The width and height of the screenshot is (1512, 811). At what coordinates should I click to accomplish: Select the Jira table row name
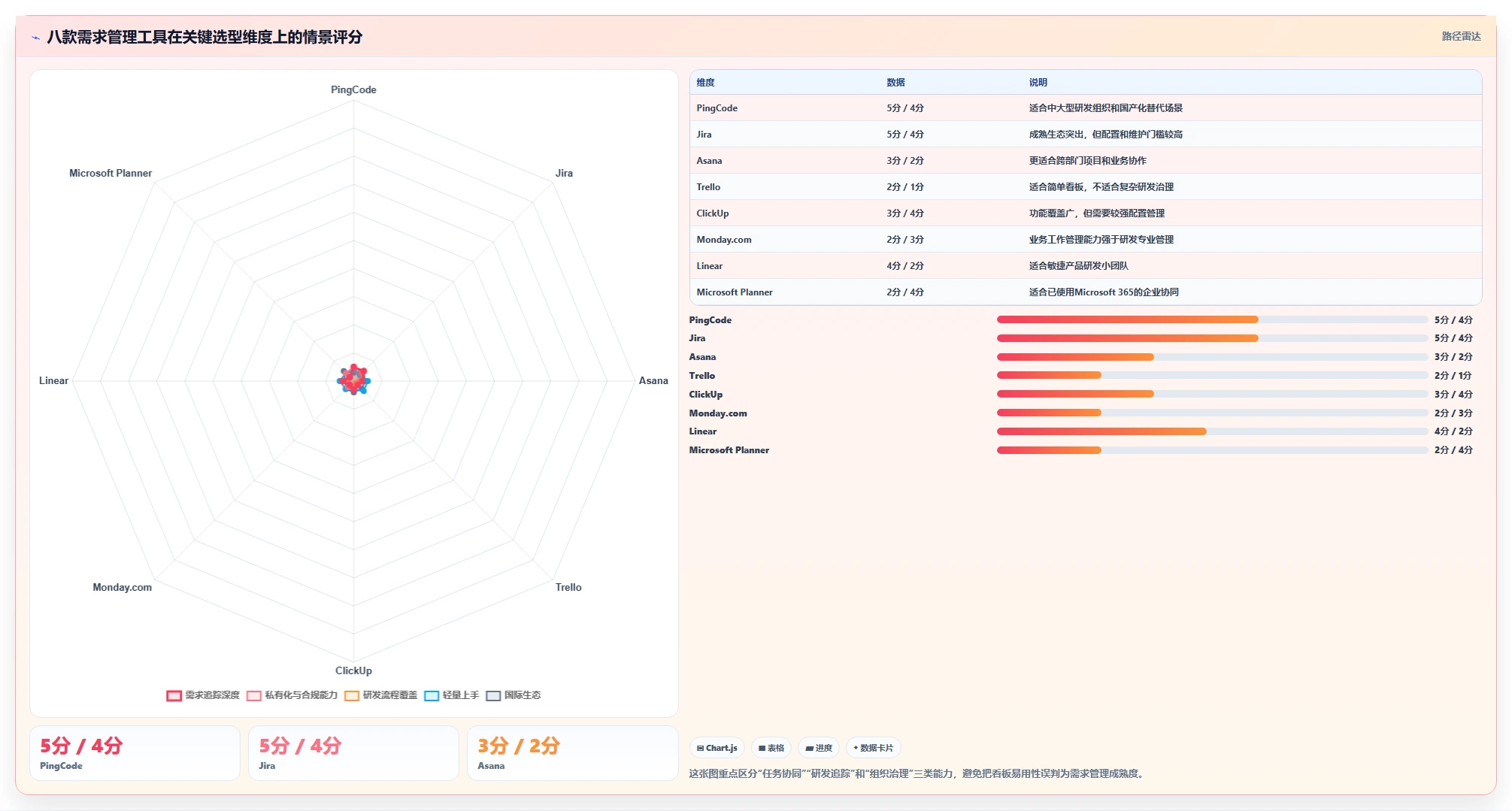pos(704,135)
